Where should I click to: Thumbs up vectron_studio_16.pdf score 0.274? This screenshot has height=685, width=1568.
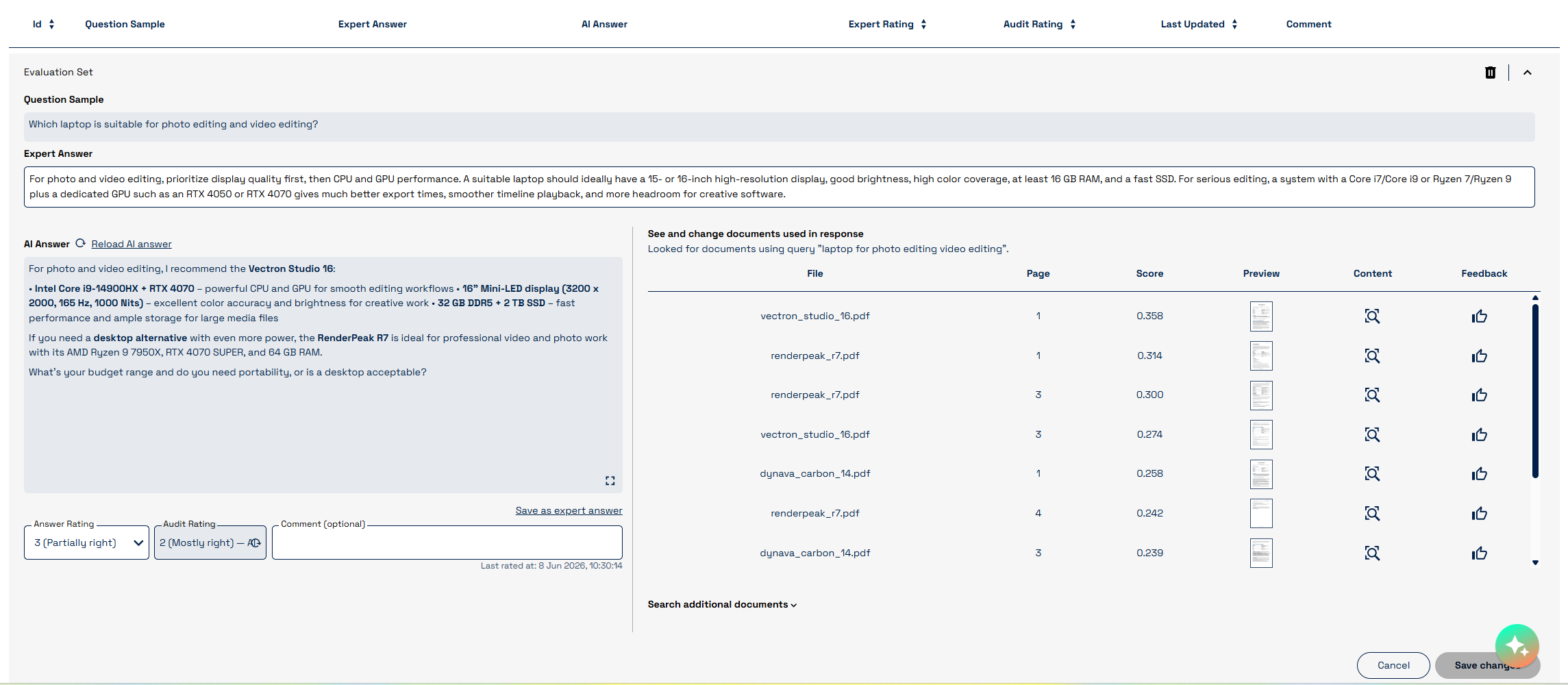pos(1480,434)
